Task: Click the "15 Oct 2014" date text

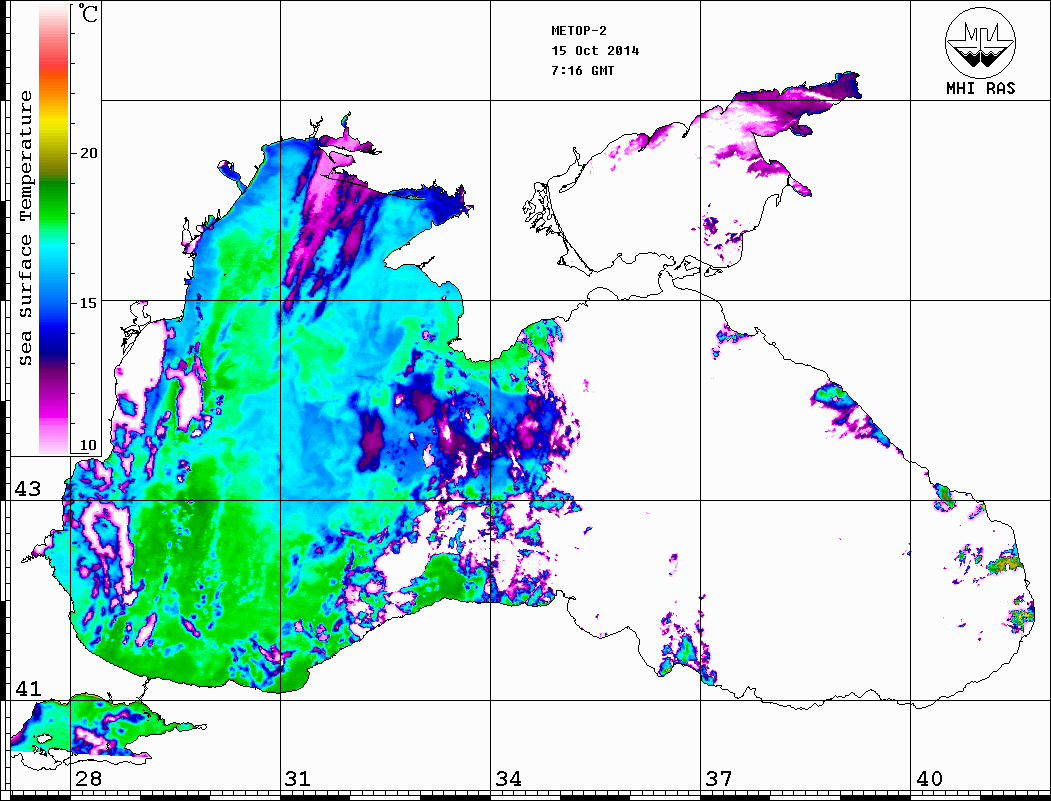Action: (595, 51)
